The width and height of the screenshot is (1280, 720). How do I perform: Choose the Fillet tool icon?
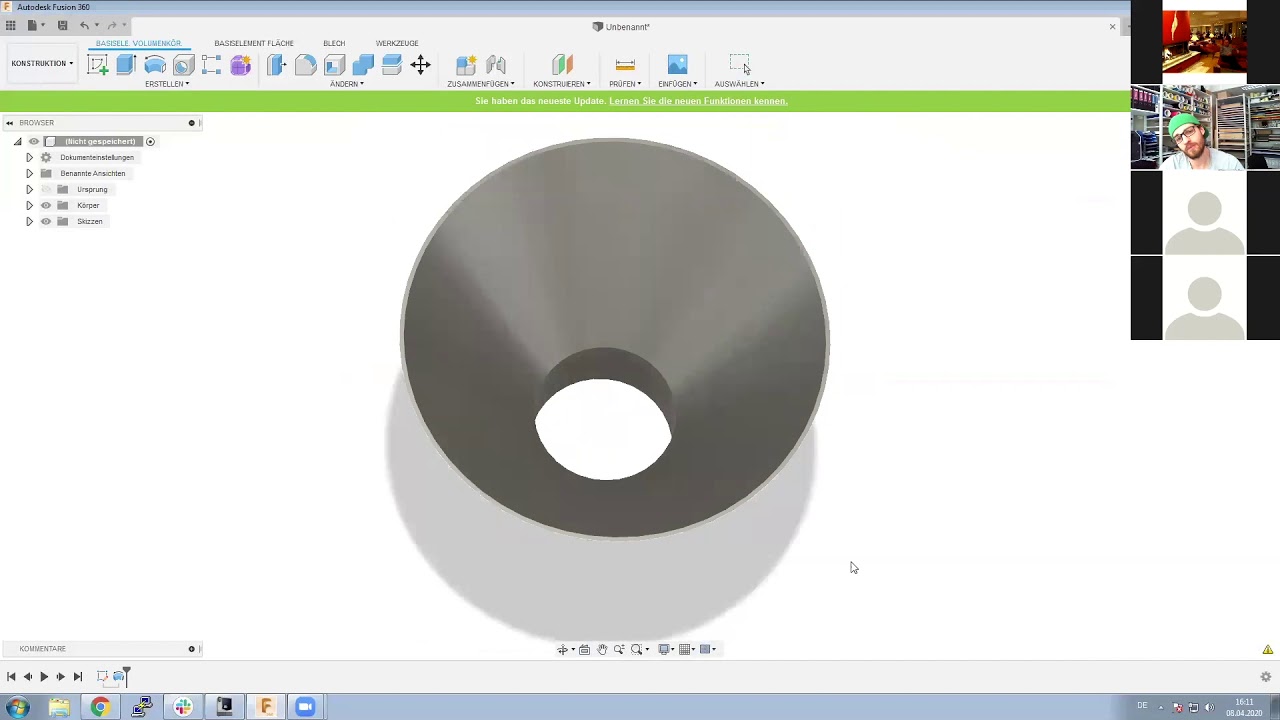[x=306, y=65]
